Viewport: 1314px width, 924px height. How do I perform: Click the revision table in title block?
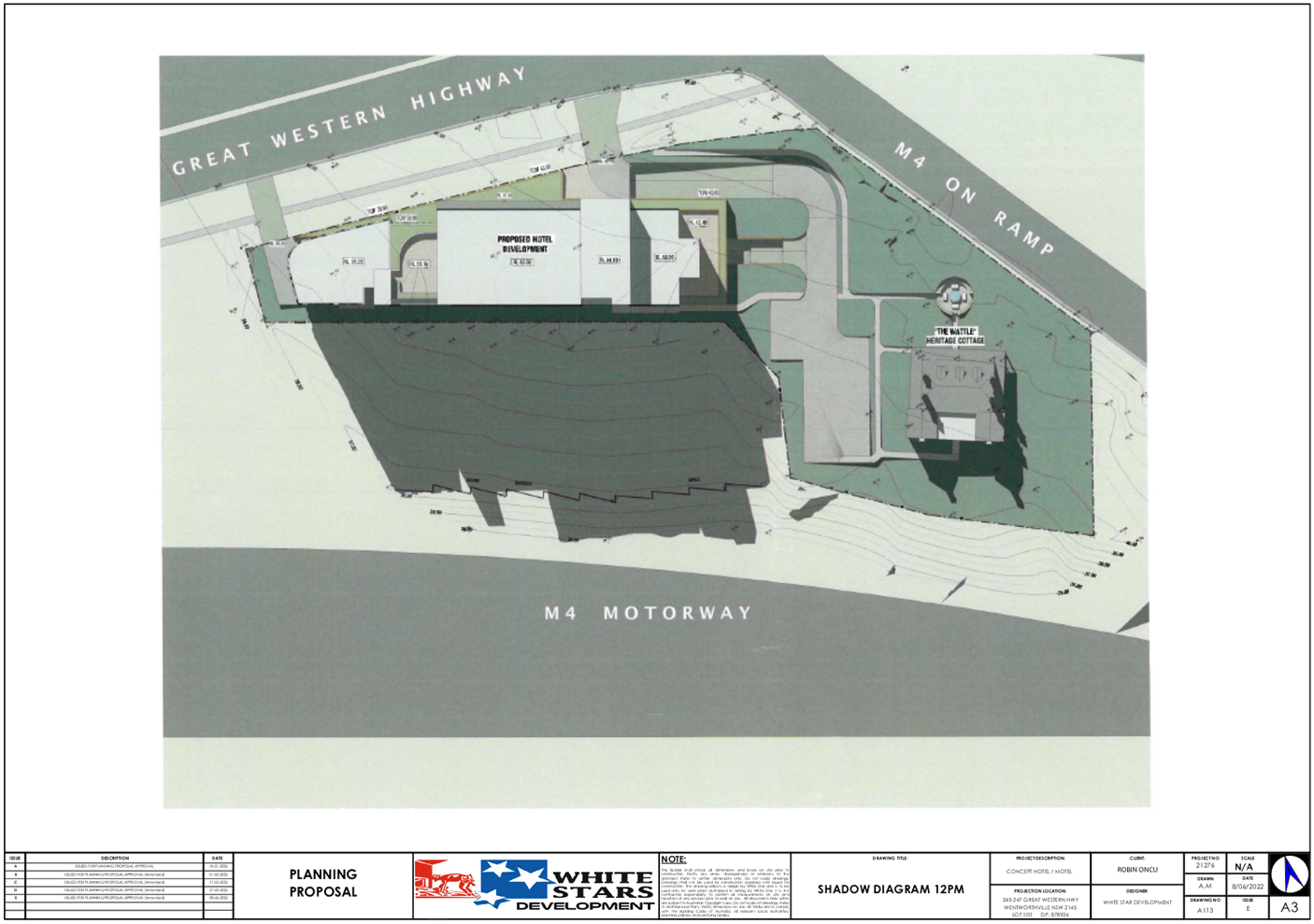click(x=119, y=885)
